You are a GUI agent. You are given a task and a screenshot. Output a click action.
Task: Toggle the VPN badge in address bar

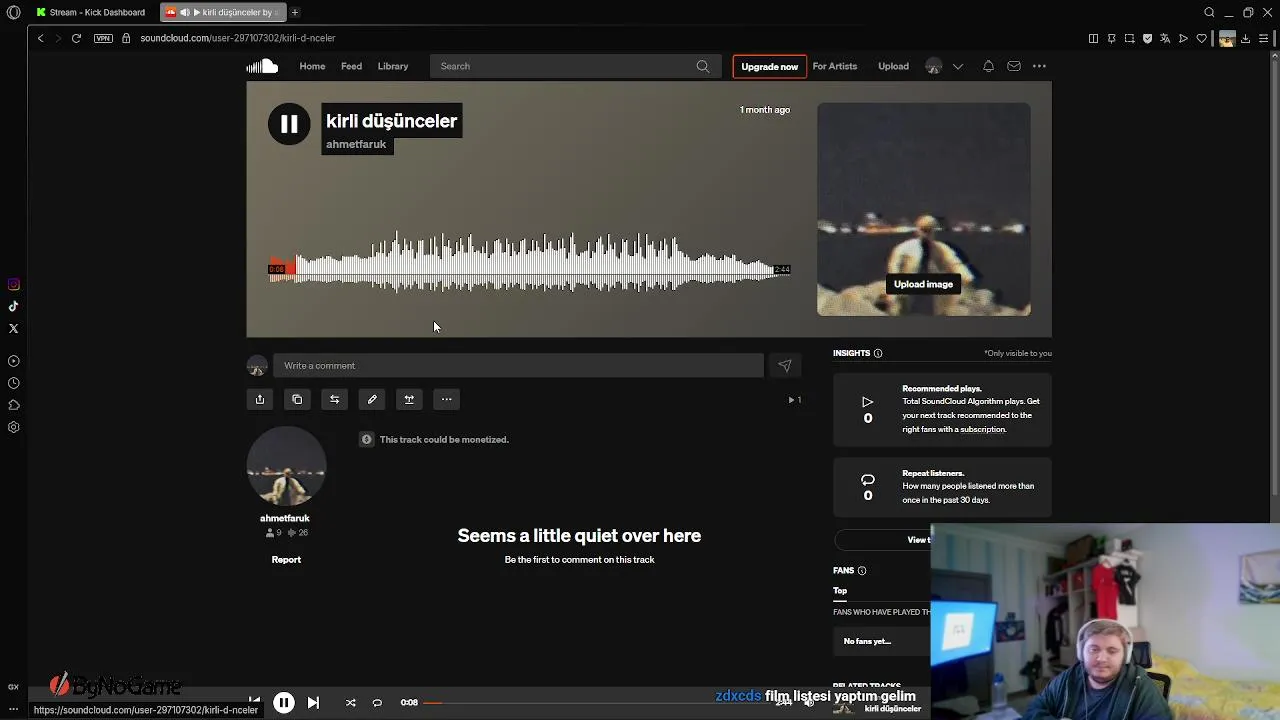(103, 38)
